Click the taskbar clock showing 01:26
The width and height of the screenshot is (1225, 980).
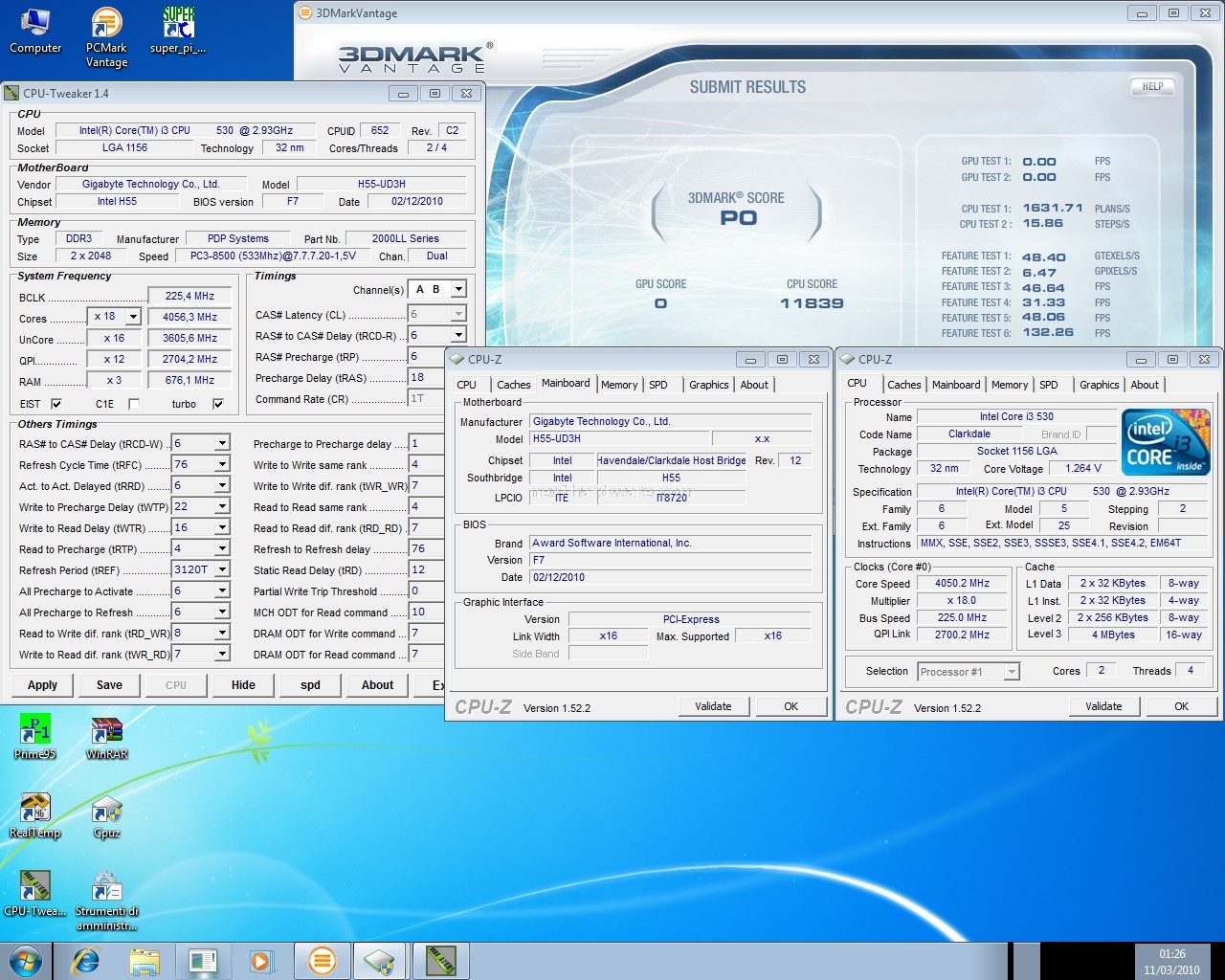[x=1171, y=962]
